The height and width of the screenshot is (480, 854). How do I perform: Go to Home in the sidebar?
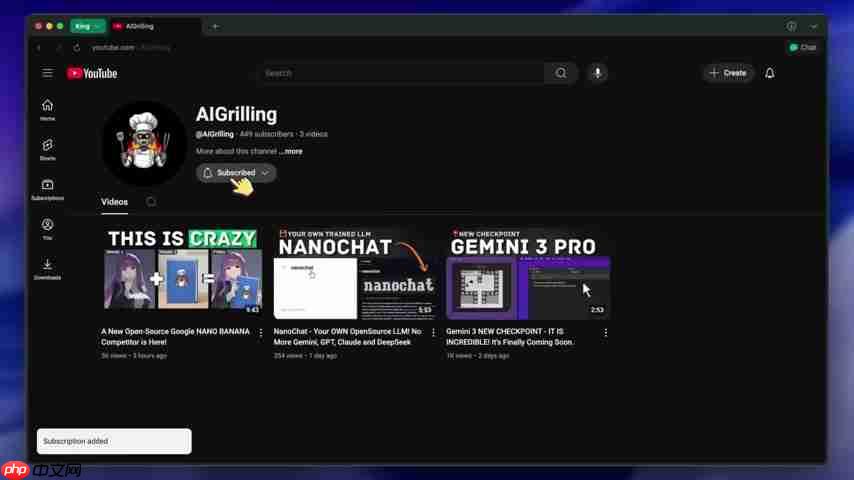pos(47,109)
